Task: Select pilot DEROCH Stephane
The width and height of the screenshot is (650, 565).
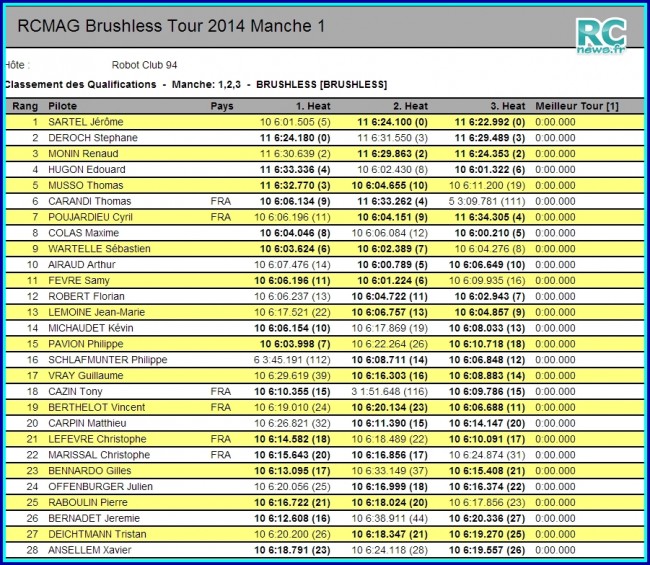Action: 93,138
